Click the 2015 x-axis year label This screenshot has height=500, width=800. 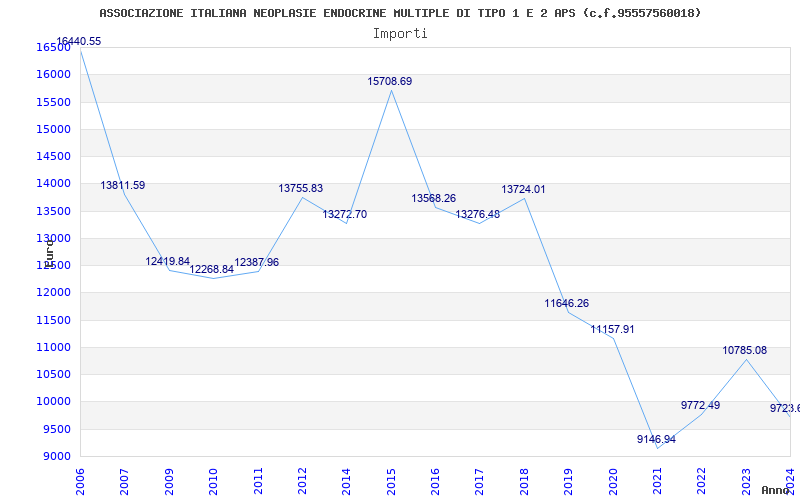coord(391,481)
